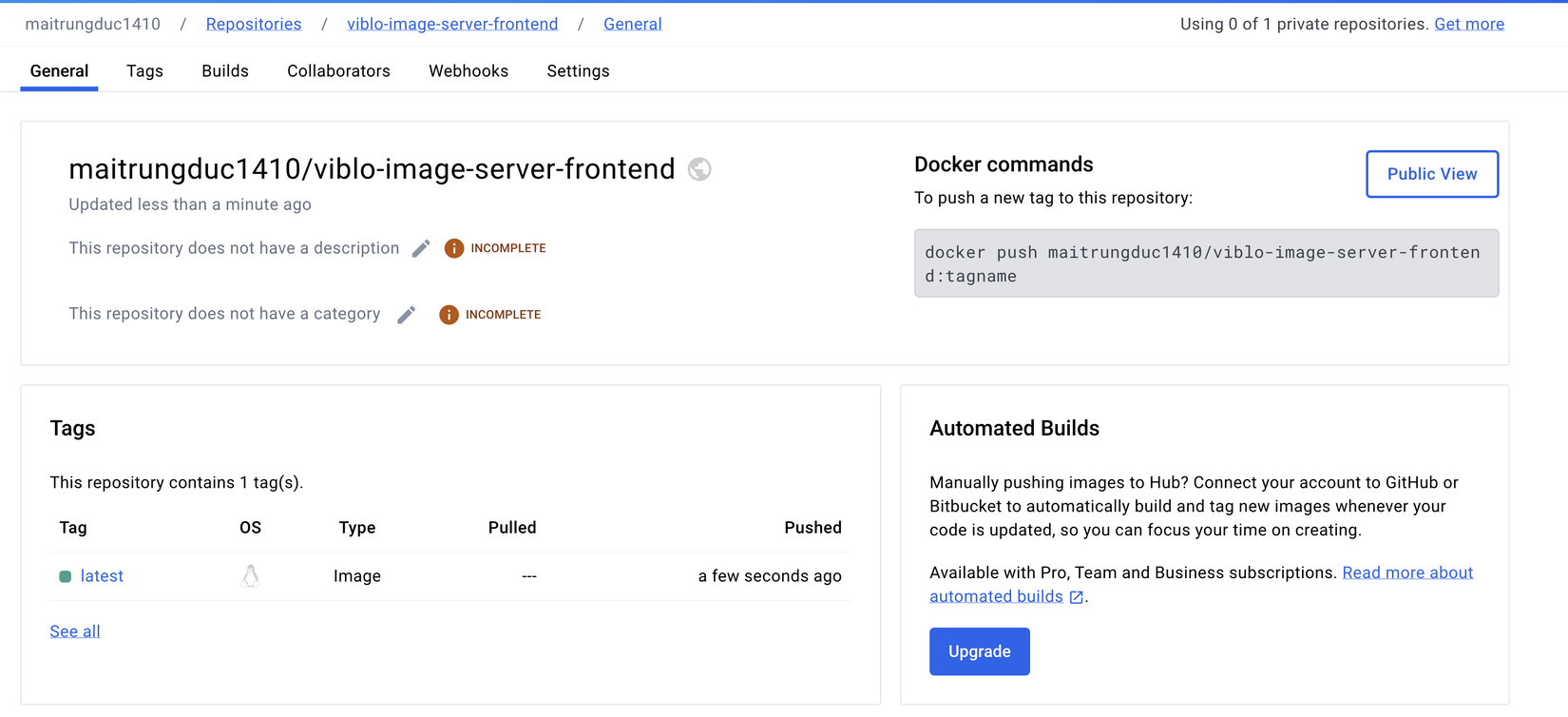Click the pencil icon to edit category
Image resolution: width=1568 pixels, height=717 pixels.
[406, 315]
